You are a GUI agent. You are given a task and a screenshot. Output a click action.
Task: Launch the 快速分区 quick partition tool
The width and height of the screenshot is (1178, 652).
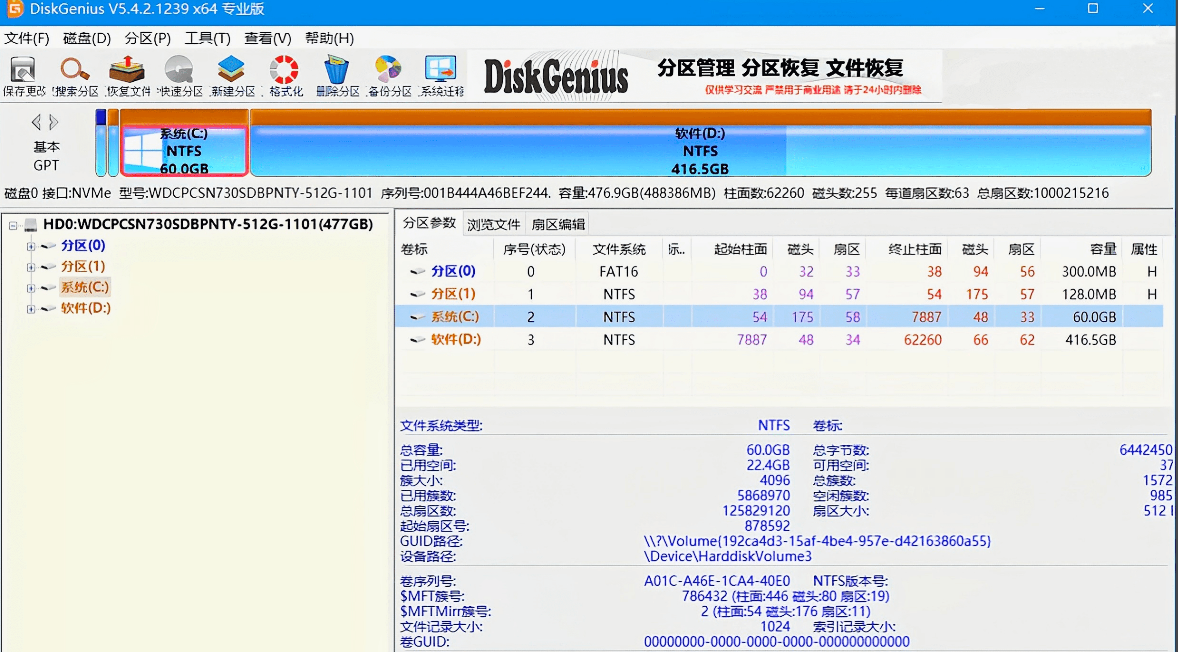pyautogui.click(x=180, y=72)
